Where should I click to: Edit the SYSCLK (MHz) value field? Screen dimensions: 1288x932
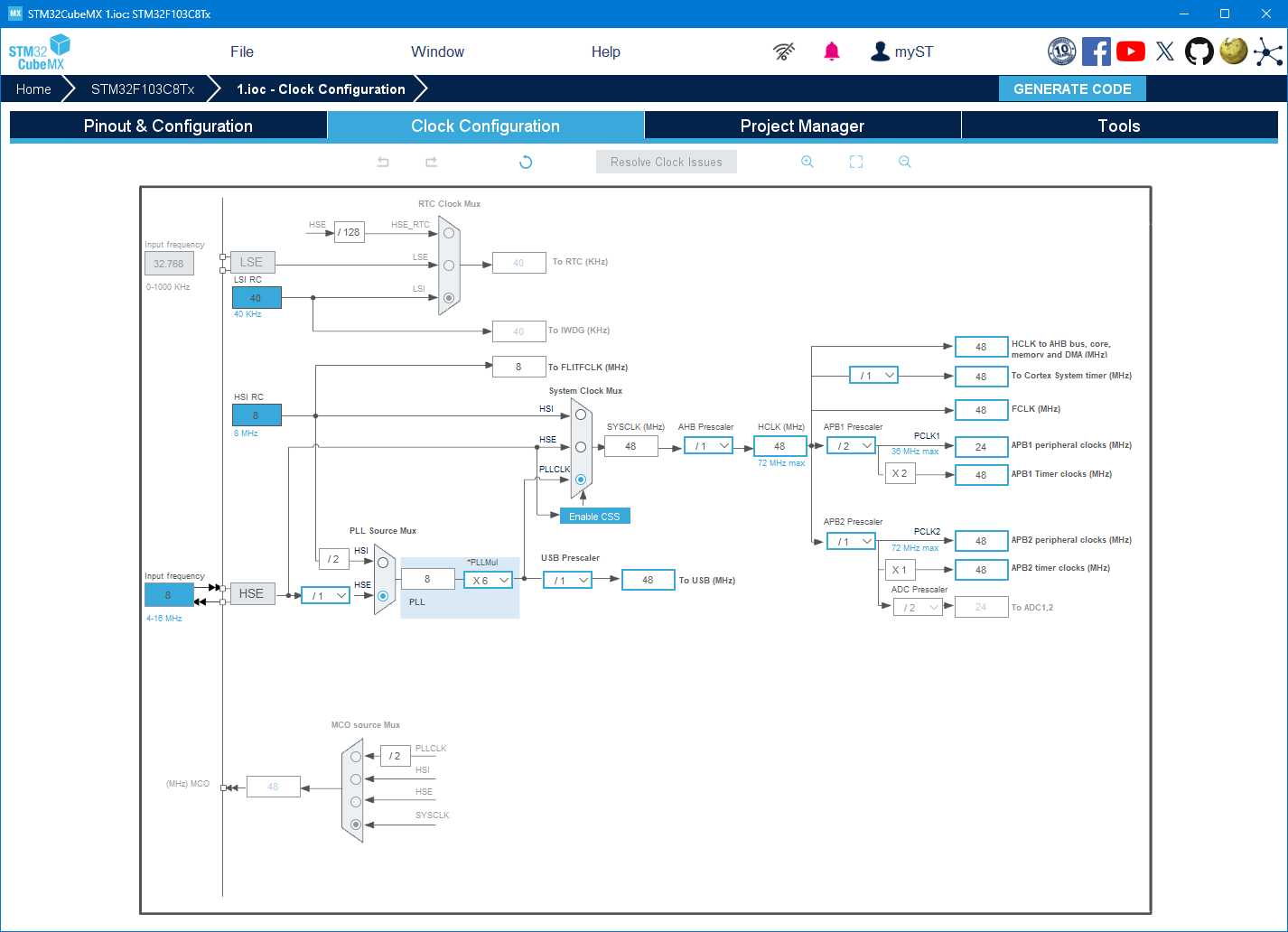630,446
